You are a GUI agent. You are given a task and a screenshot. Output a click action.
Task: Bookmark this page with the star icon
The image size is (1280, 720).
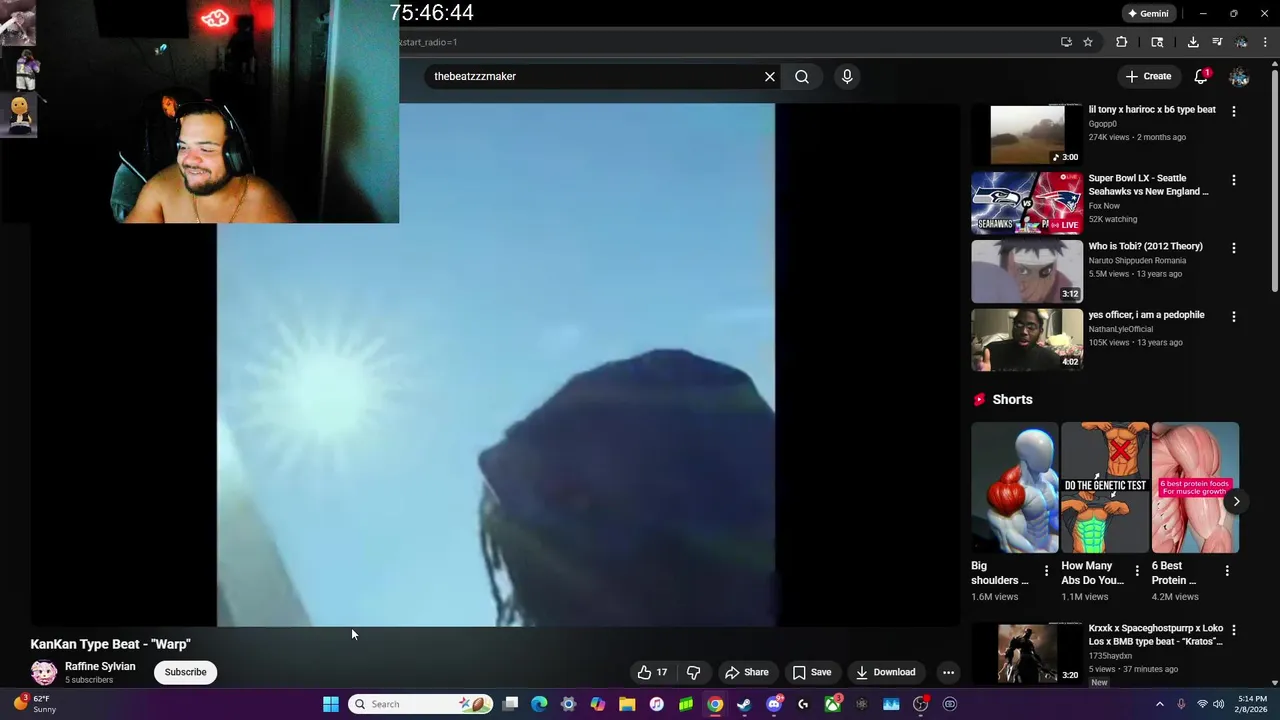point(1088,42)
